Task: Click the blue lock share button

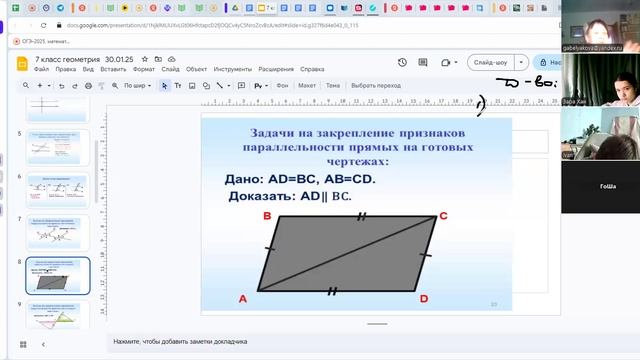Action: [548, 62]
